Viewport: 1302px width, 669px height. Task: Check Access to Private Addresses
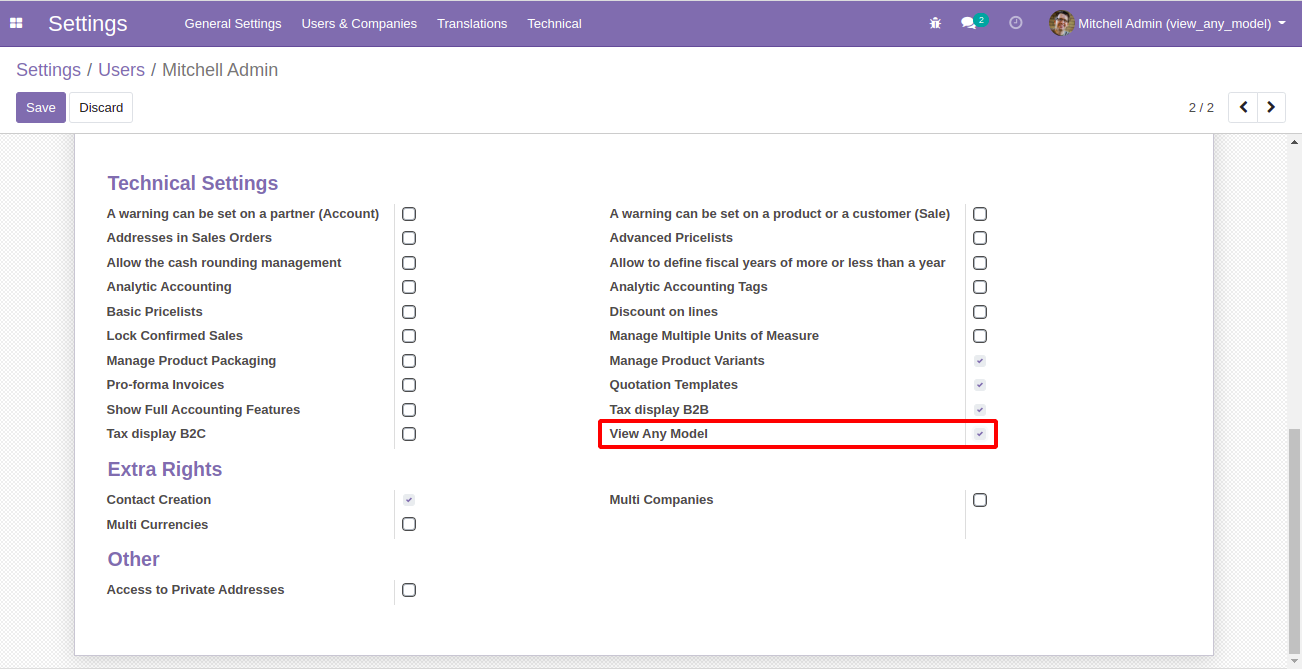tap(409, 590)
